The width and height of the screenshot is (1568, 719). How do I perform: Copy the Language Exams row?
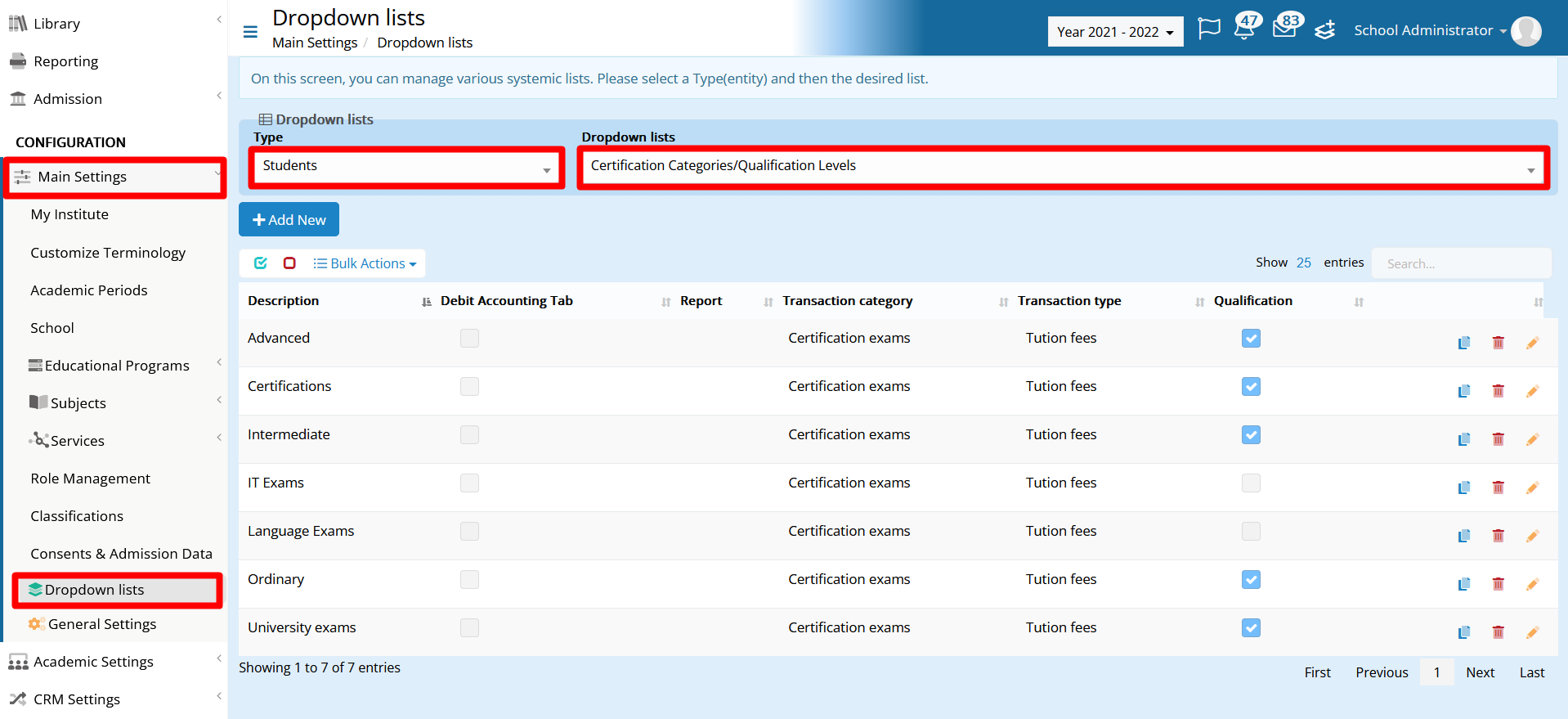[x=1464, y=536]
